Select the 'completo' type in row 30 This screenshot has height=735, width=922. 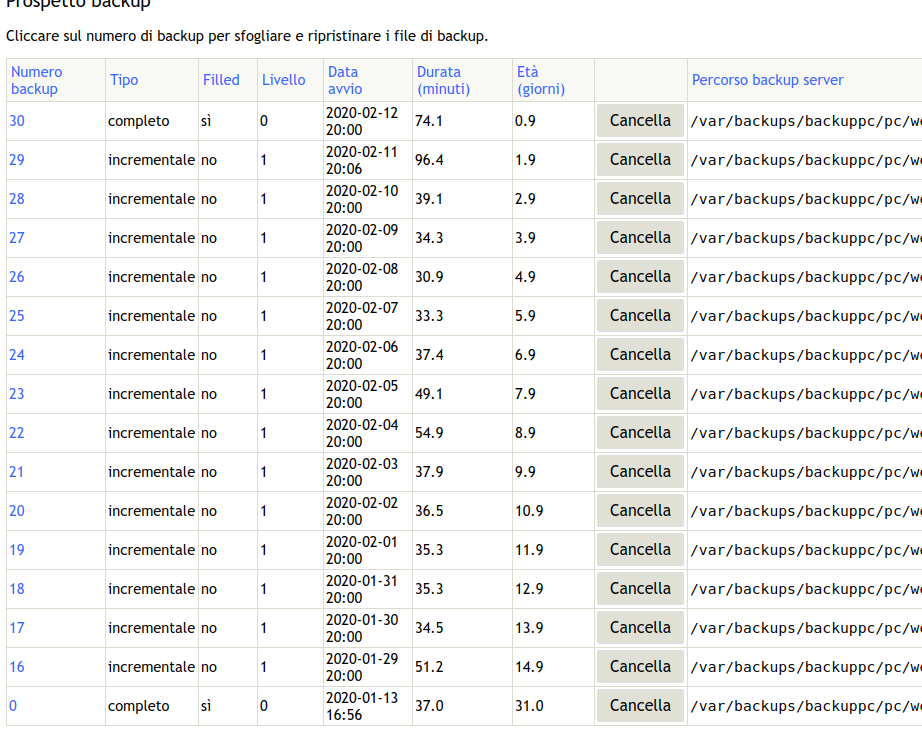coord(139,121)
